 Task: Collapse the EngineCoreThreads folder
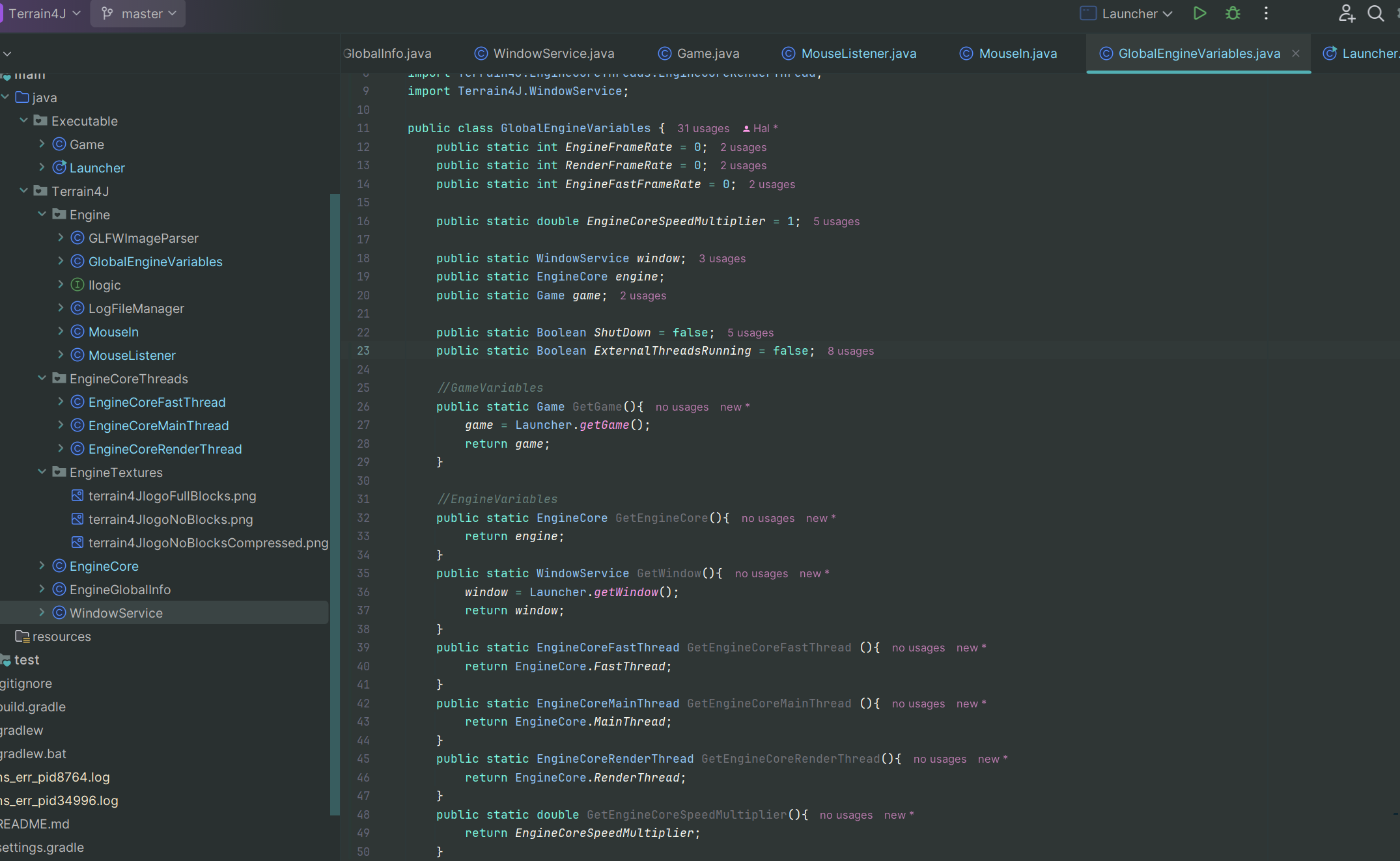point(42,378)
